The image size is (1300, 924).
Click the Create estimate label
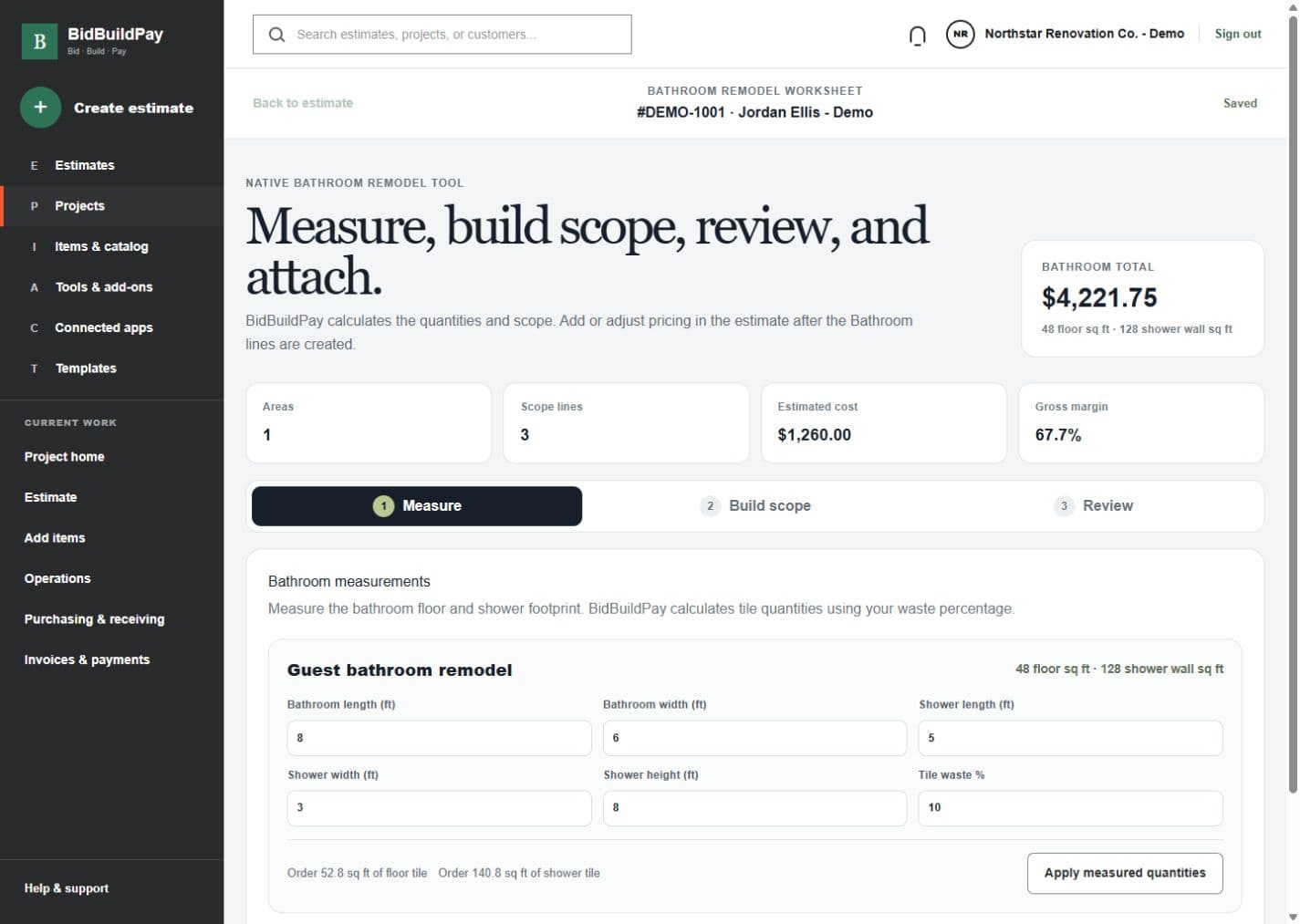[x=133, y=108]
